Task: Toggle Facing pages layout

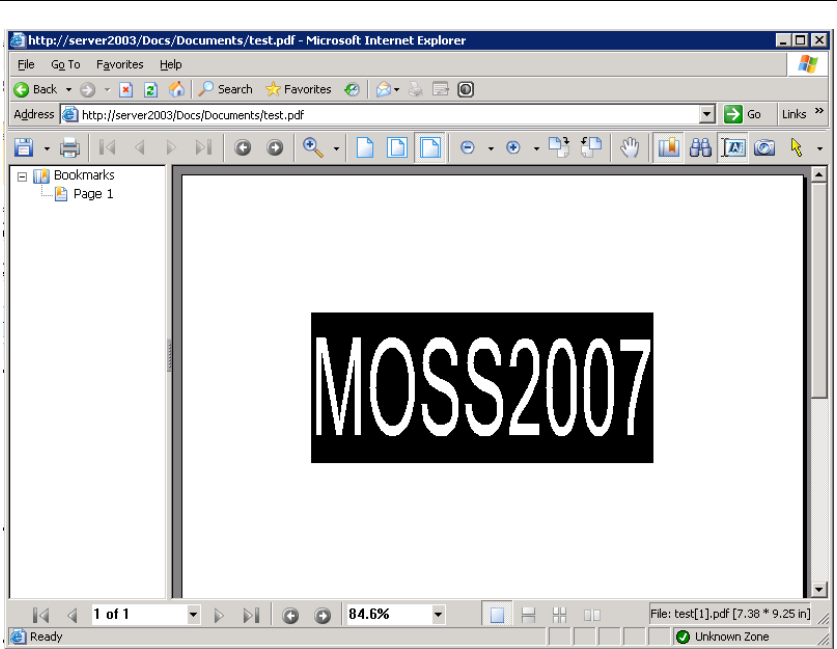Action: [592, 615]
